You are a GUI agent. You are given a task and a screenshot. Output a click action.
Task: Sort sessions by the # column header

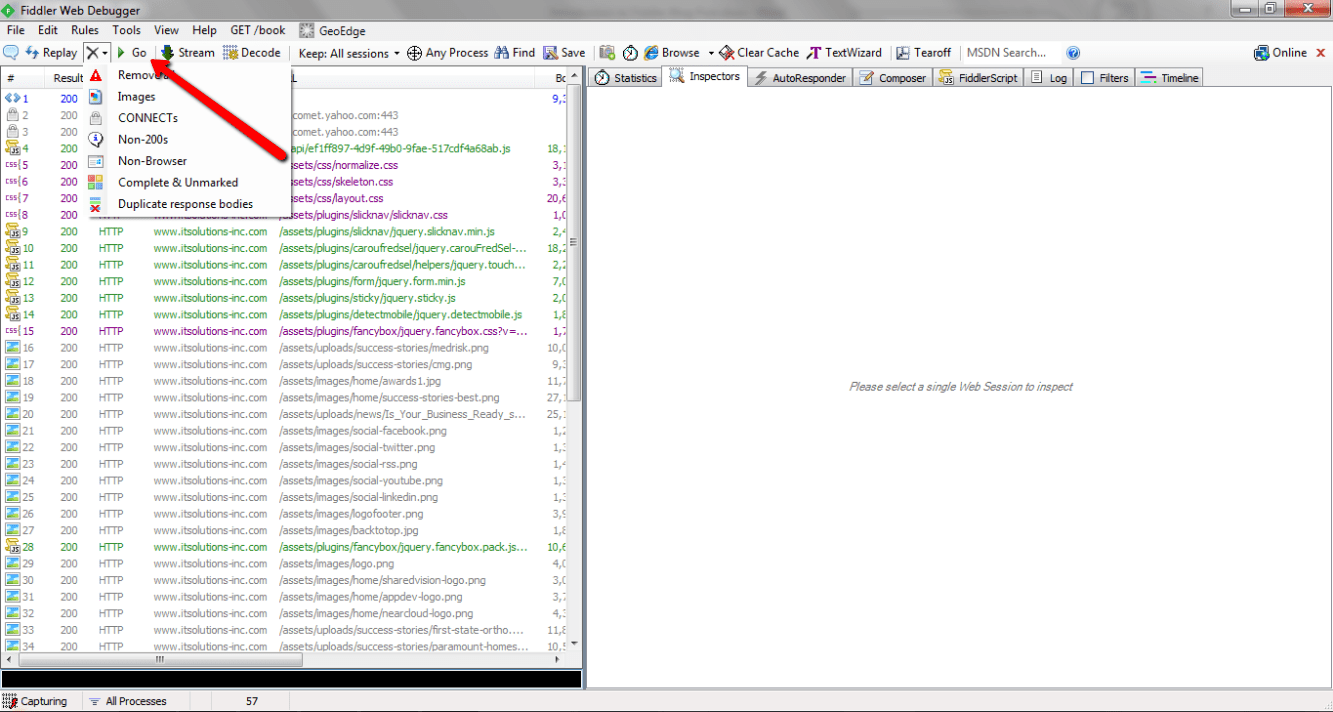(x=25, y=78)
